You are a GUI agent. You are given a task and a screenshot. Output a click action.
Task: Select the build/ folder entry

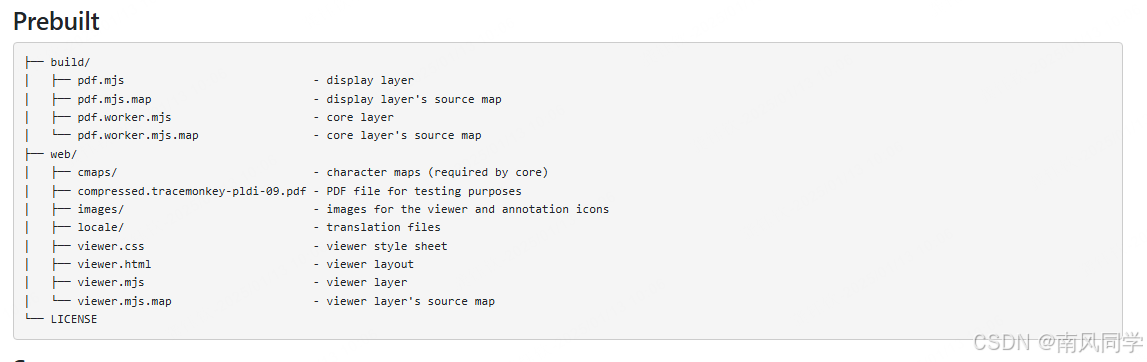click(x=70, y=62)
